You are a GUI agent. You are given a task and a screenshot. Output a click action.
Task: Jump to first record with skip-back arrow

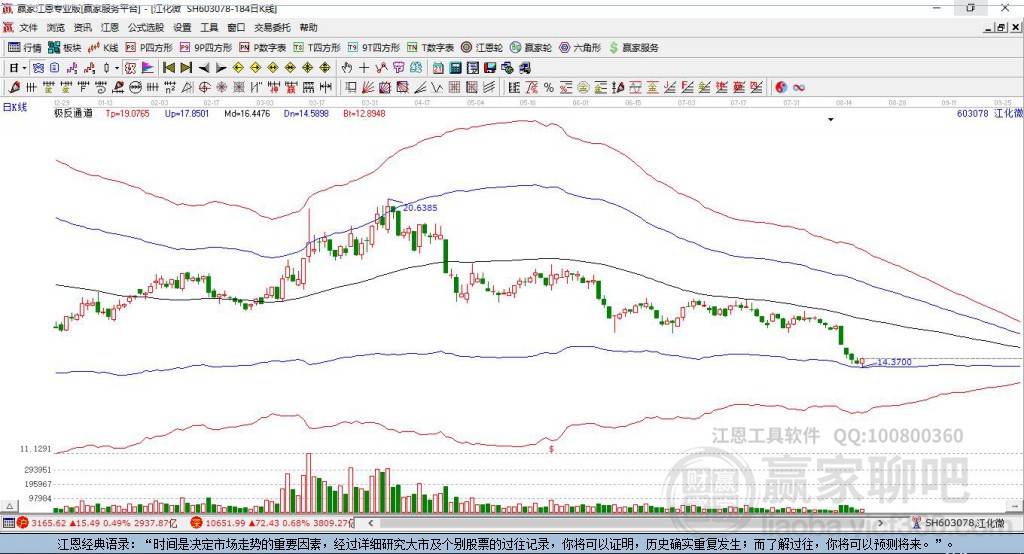(x=168, y=67)
